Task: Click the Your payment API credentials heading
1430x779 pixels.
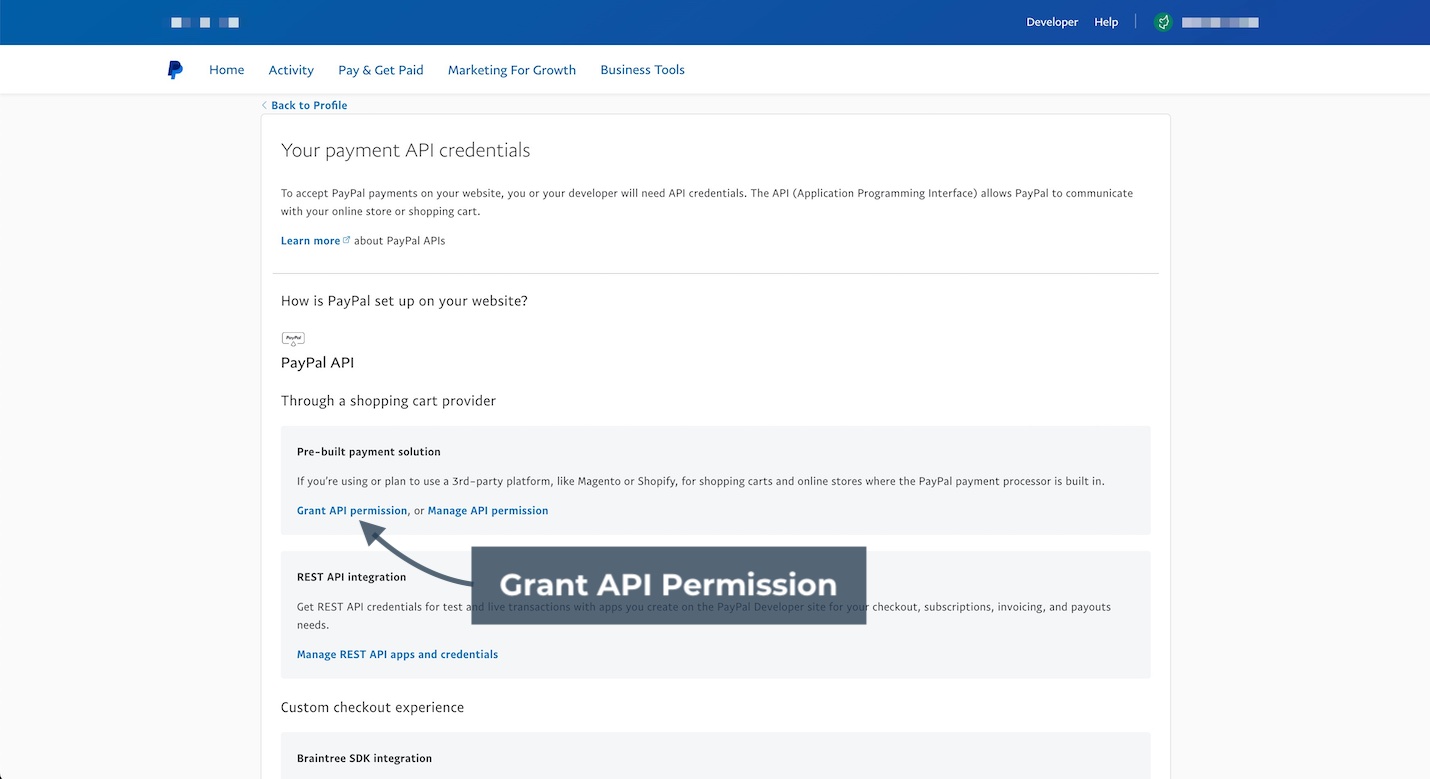Action: pyautogui.click(x=406, y=150)
